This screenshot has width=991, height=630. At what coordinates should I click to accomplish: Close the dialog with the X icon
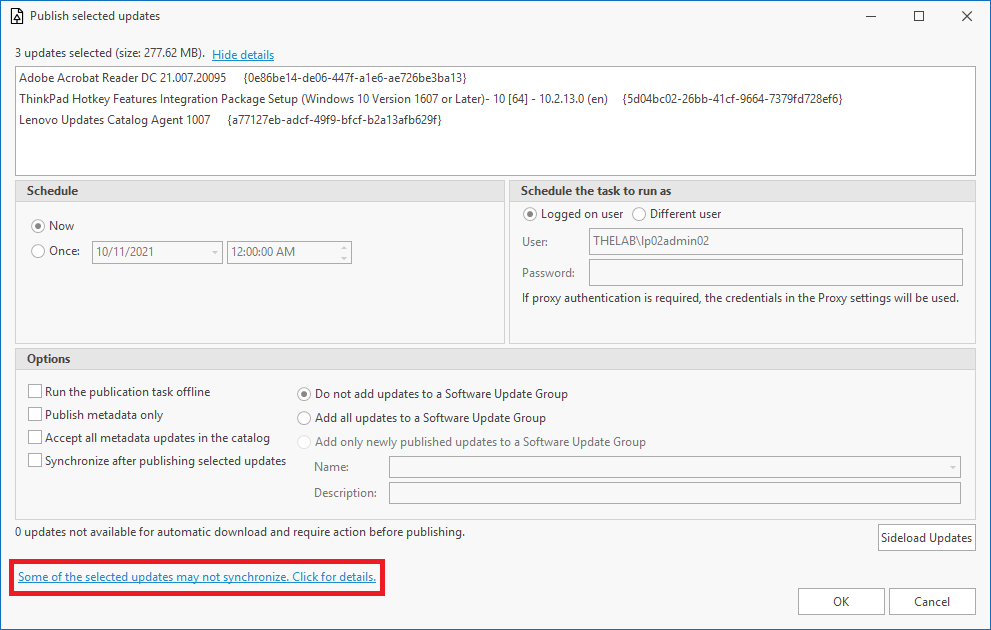[967, 16]
